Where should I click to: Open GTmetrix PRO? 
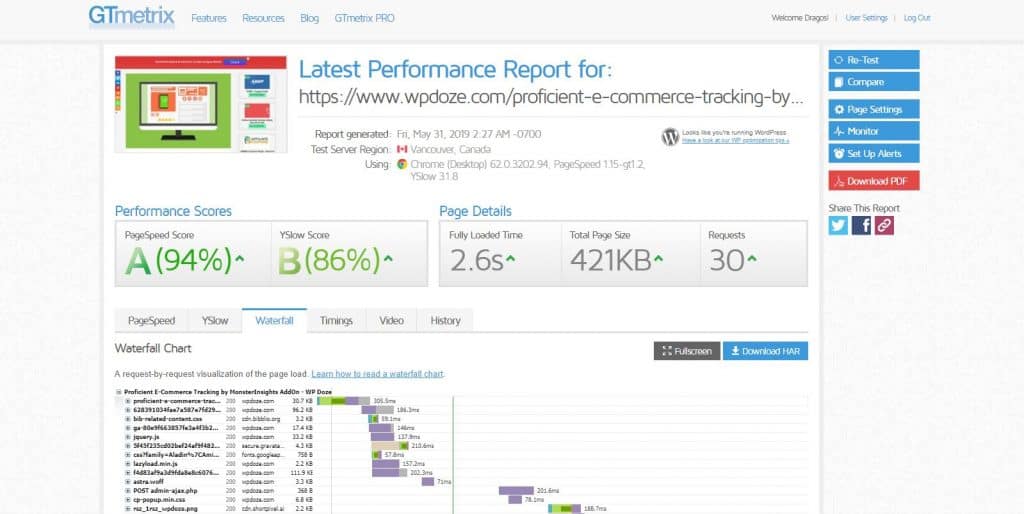[x=364, y=18]
